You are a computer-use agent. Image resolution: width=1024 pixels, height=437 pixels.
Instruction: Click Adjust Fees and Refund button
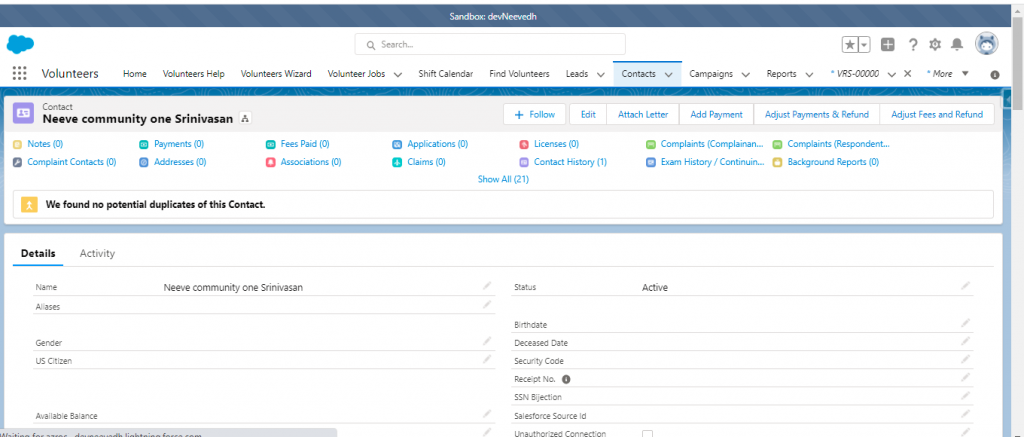click(937, 114)
